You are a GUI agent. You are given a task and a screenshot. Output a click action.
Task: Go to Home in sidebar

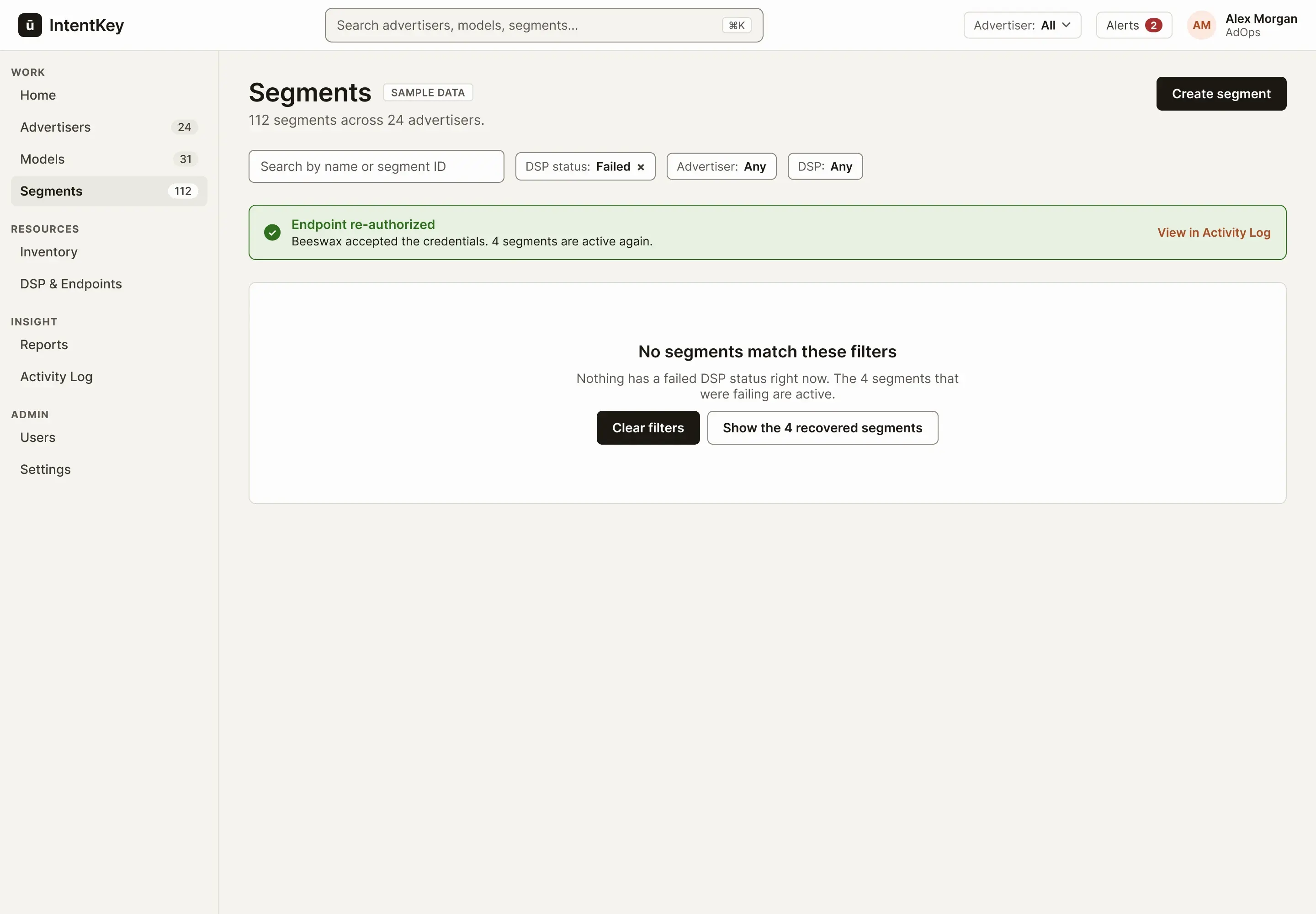tap(109, 95)
